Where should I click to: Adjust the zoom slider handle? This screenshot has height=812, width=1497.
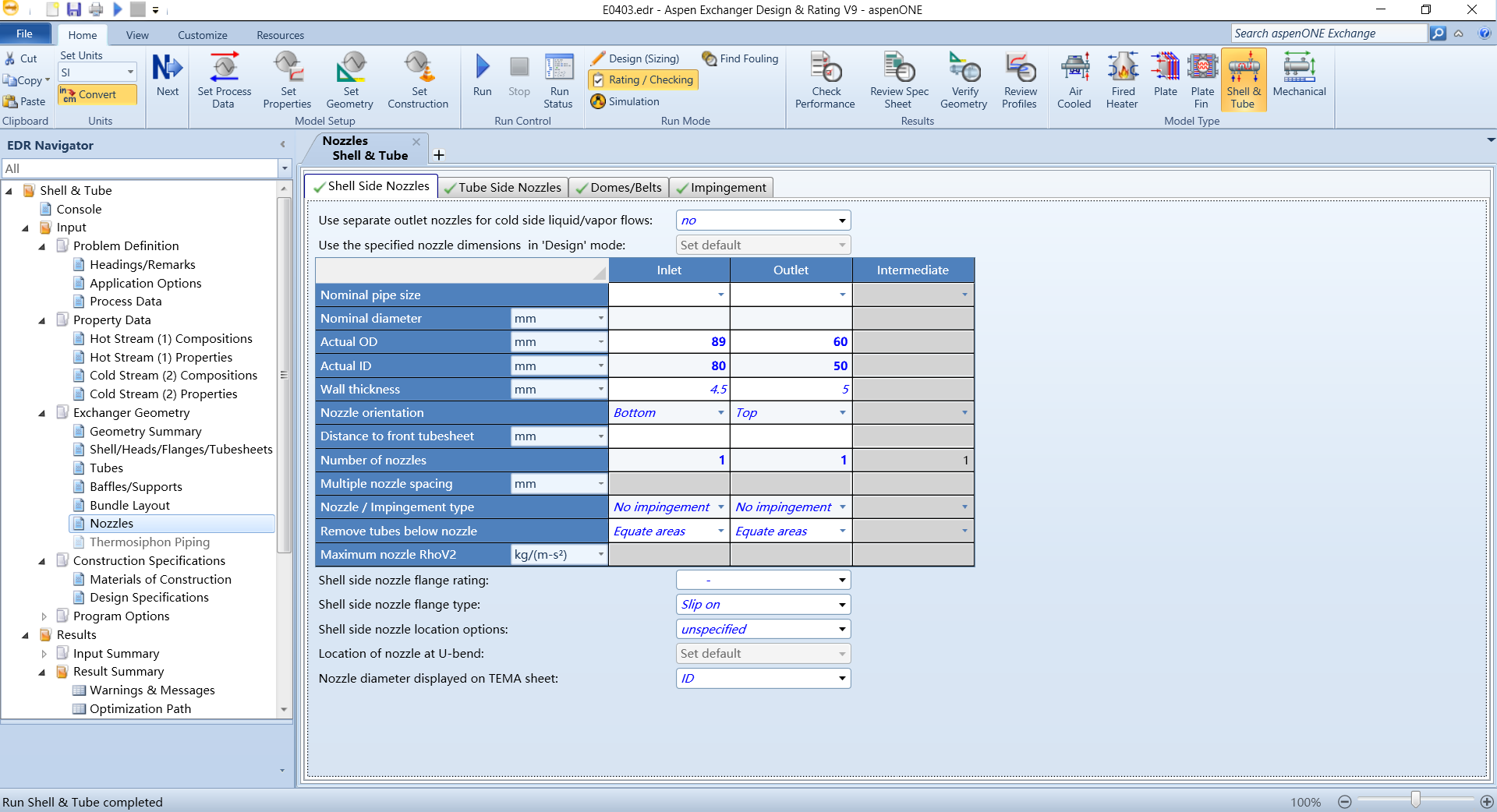pos(1416,800)
